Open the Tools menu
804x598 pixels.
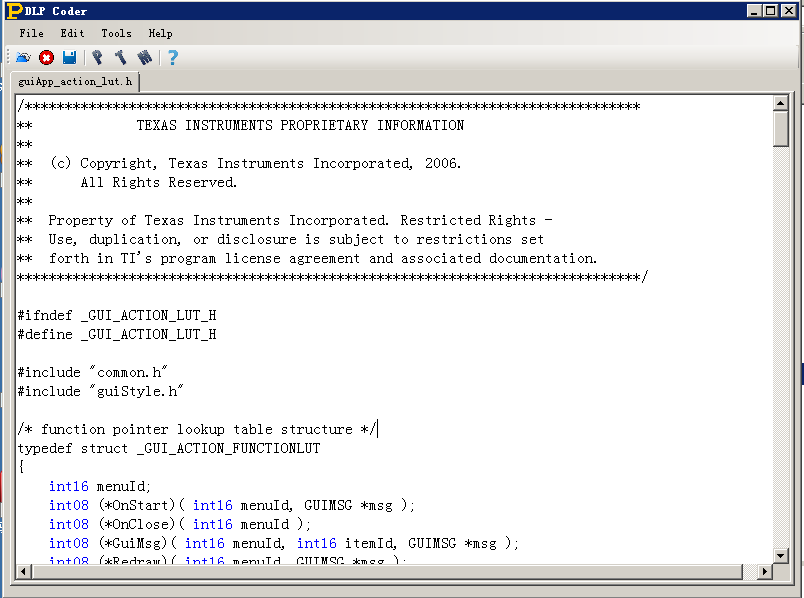[116, 33]
